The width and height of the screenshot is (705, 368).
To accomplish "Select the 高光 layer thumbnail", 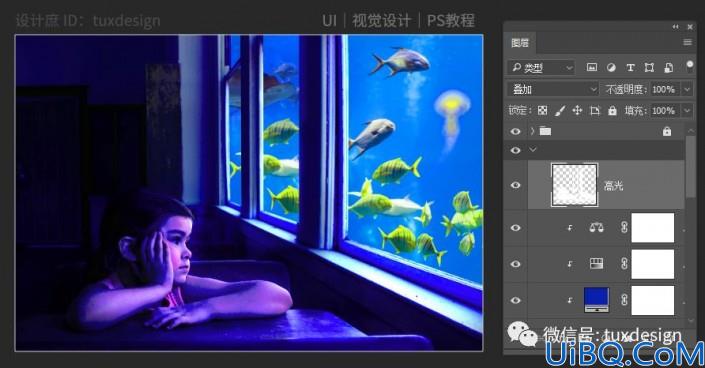I will pos(575,185).
